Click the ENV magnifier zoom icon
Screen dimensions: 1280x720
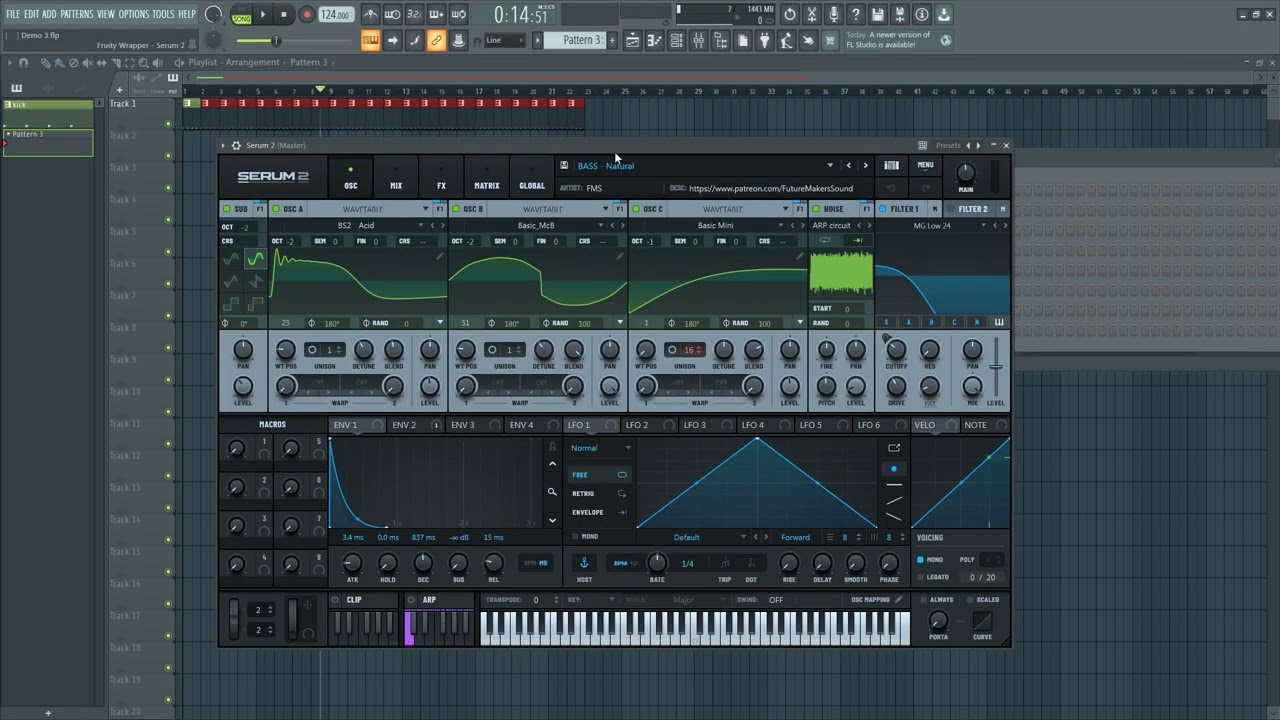coord(552,492)
